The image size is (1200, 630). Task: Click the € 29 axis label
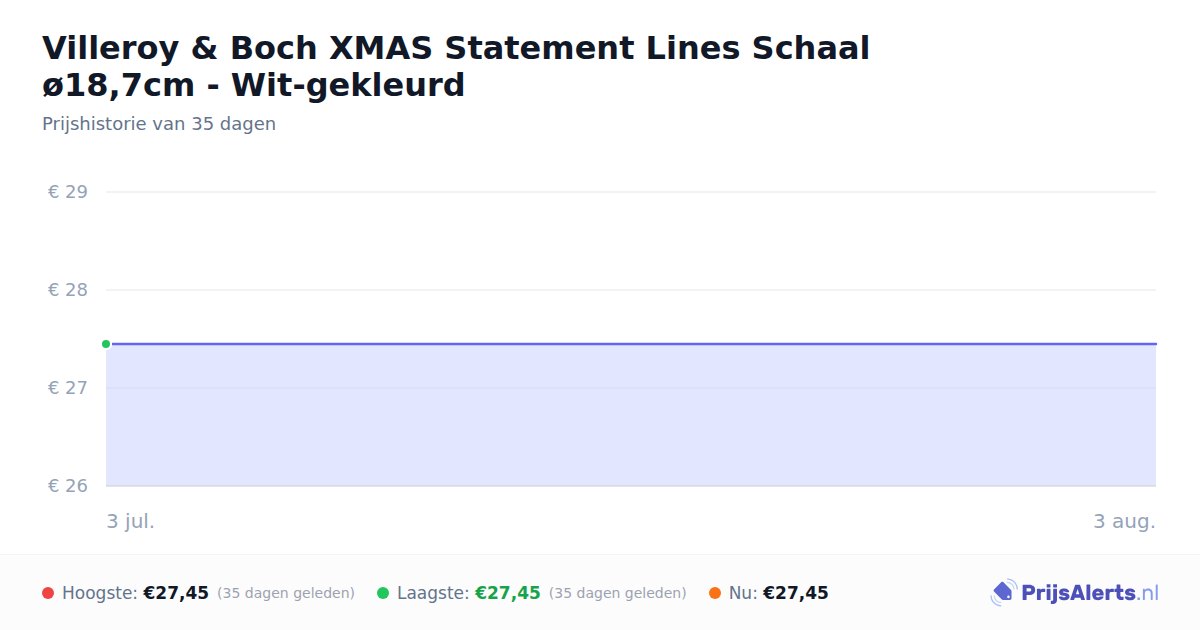click(68, 192)
